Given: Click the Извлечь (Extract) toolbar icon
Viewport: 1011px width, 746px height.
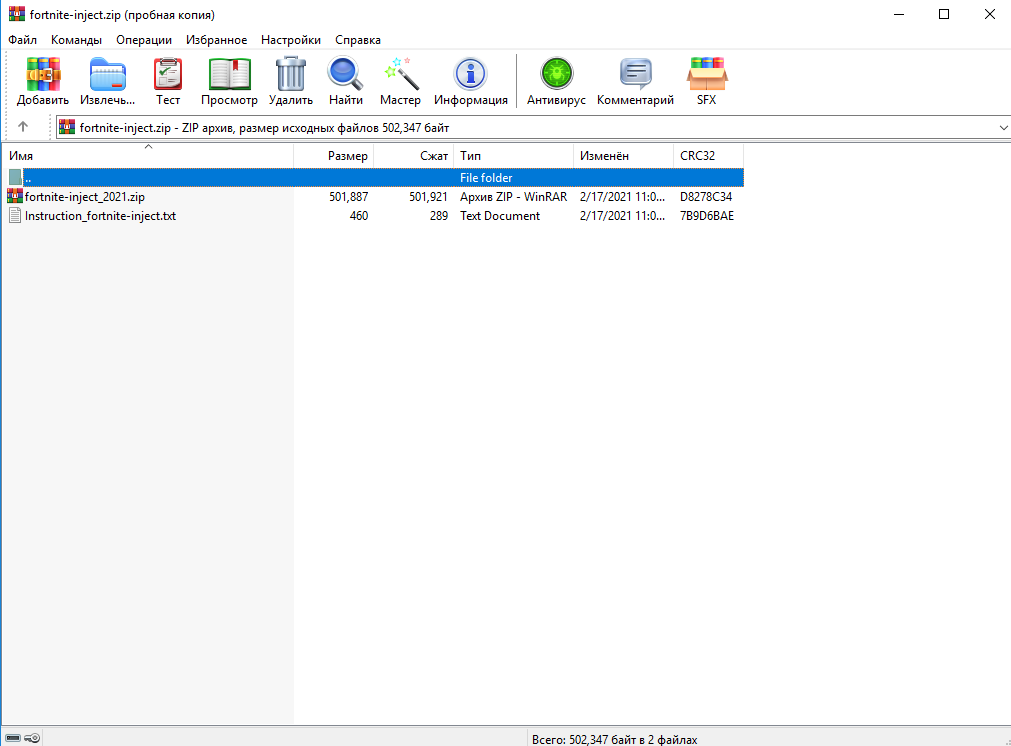Looking at the screenshot, I should [107, 74].
